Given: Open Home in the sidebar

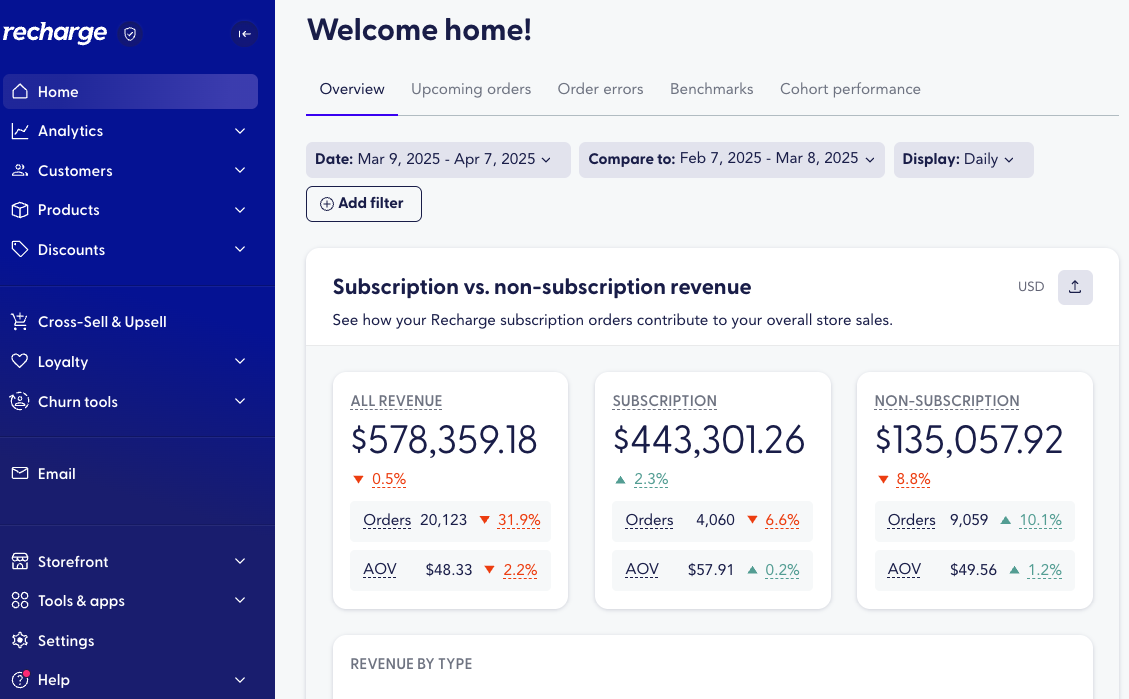Looking at the screenshot, I should [x=130, y=91].
